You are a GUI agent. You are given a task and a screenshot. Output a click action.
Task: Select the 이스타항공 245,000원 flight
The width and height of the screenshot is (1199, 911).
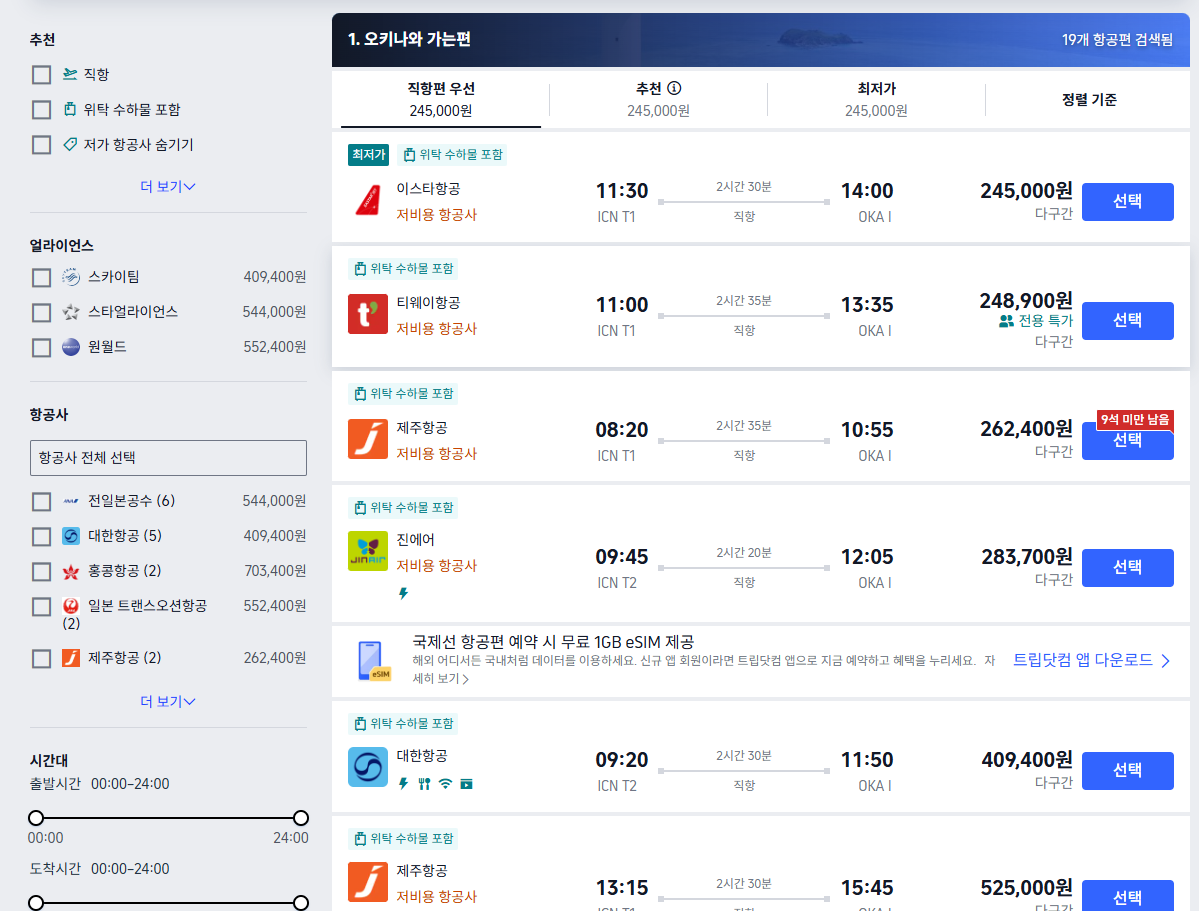pos(1128,202)
